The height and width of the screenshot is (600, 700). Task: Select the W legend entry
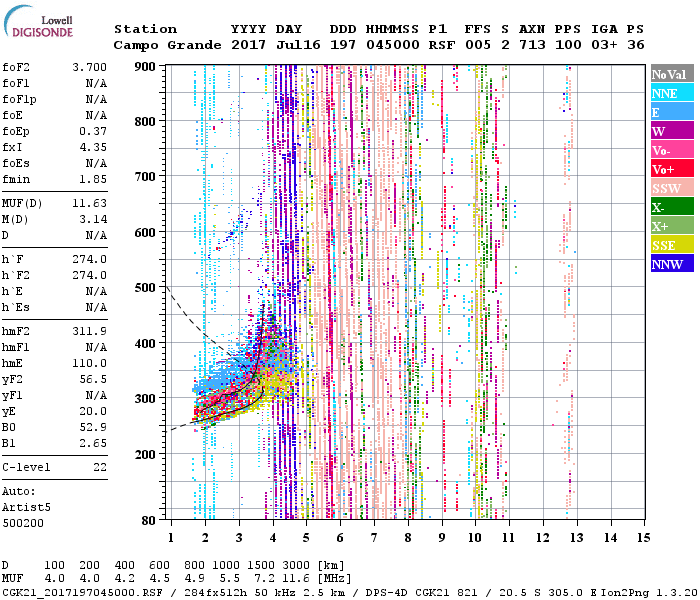tap(671, 131)
